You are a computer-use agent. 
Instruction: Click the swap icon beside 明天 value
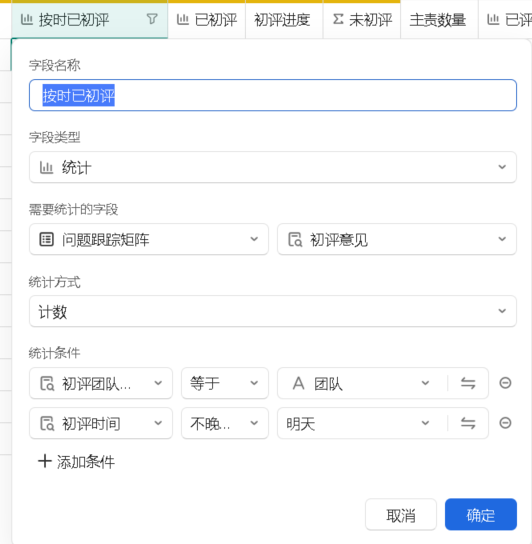[468, 423]
